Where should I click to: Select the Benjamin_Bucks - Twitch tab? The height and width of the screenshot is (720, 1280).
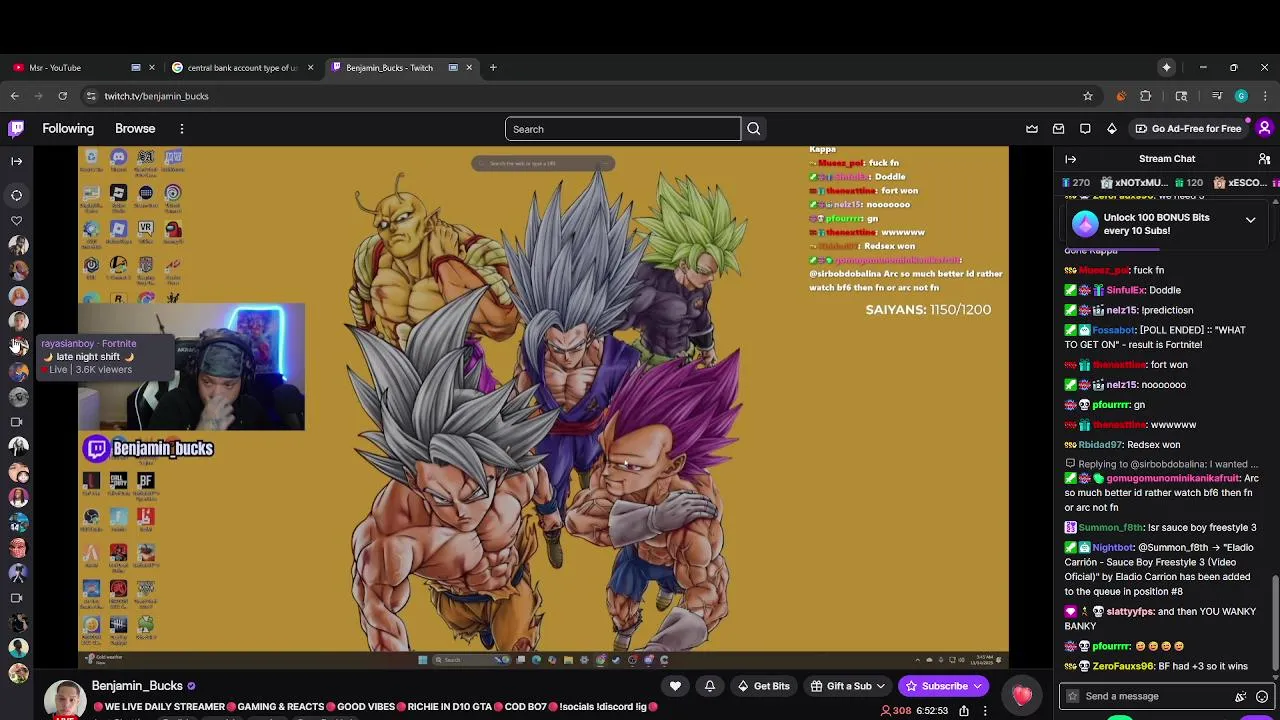(400, 68)
